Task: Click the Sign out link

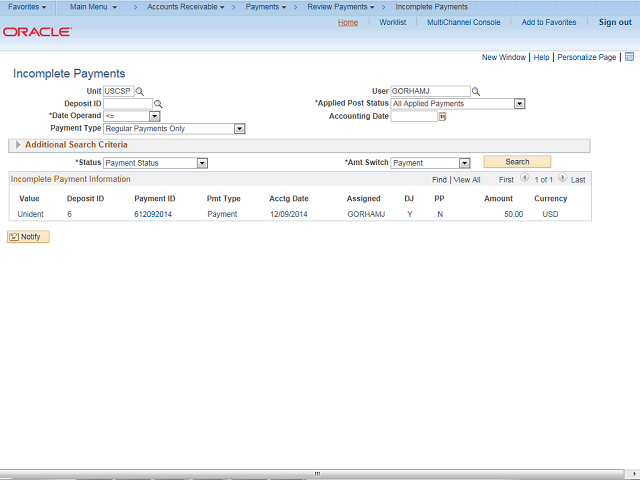Action: point(615,22)
